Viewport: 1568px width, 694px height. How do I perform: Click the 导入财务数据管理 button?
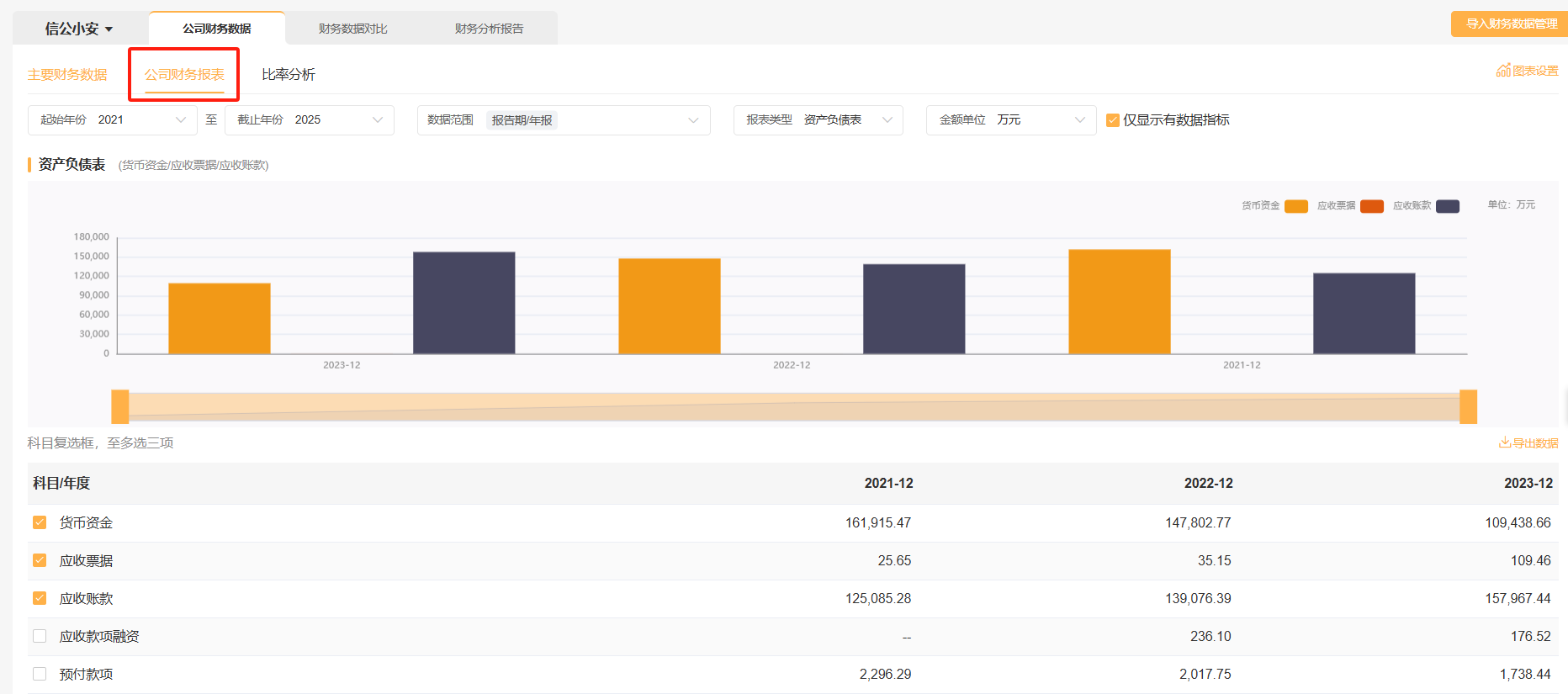pyautogui.click(x=1511, y=24)
